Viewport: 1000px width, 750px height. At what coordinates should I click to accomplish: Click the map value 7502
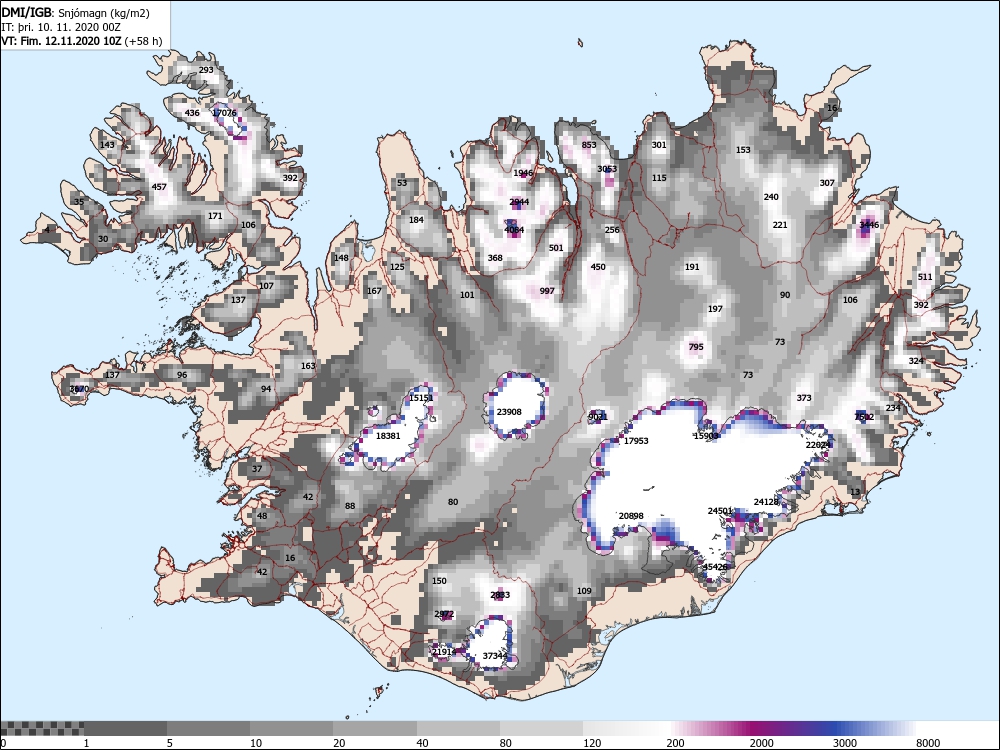coord(864,417)
